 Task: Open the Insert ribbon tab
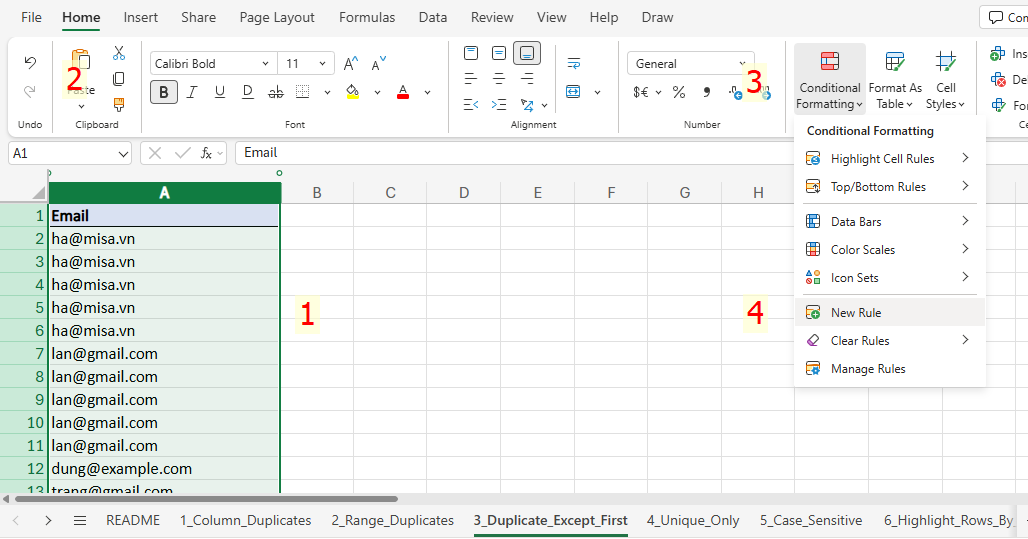pos(140,18)
